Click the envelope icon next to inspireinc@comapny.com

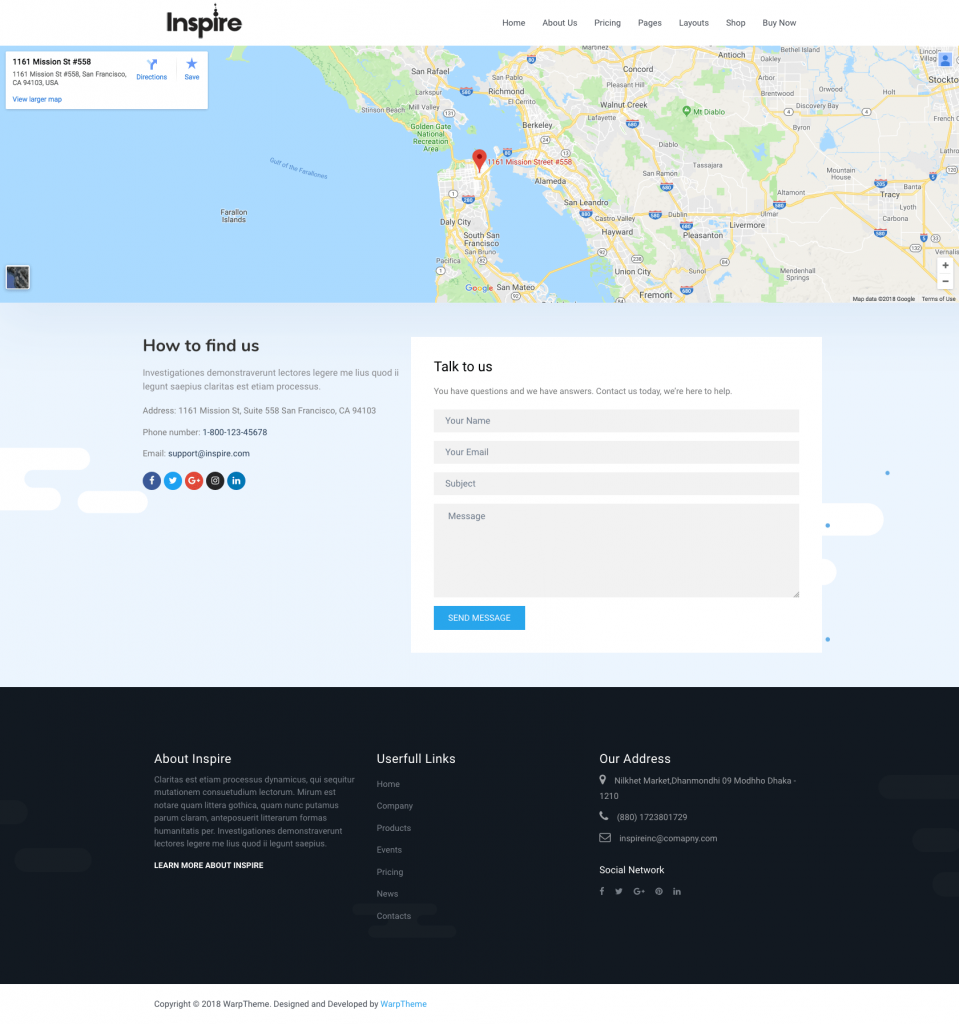(602, 838)
